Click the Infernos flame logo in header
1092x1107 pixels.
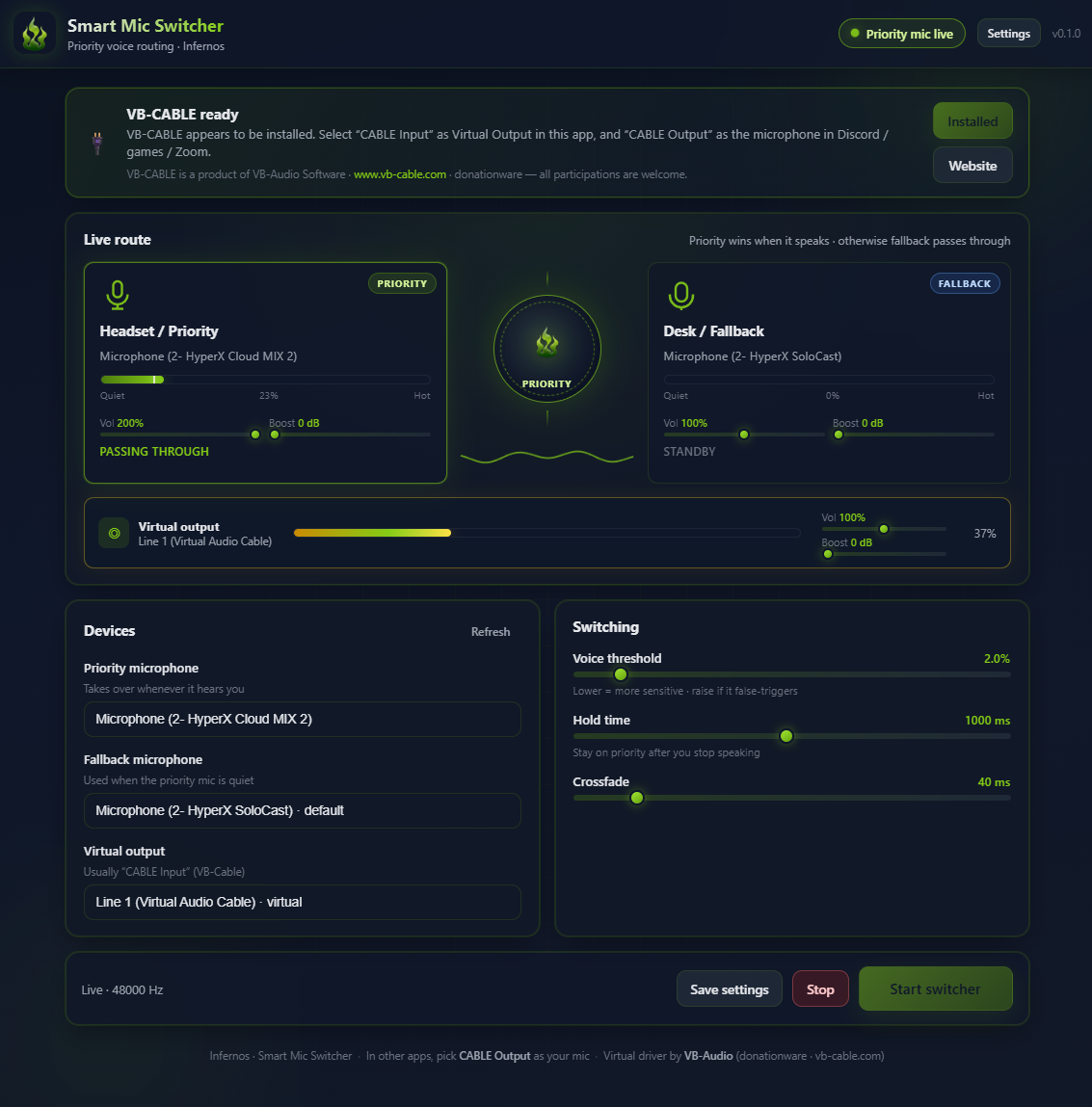[35, 34]
